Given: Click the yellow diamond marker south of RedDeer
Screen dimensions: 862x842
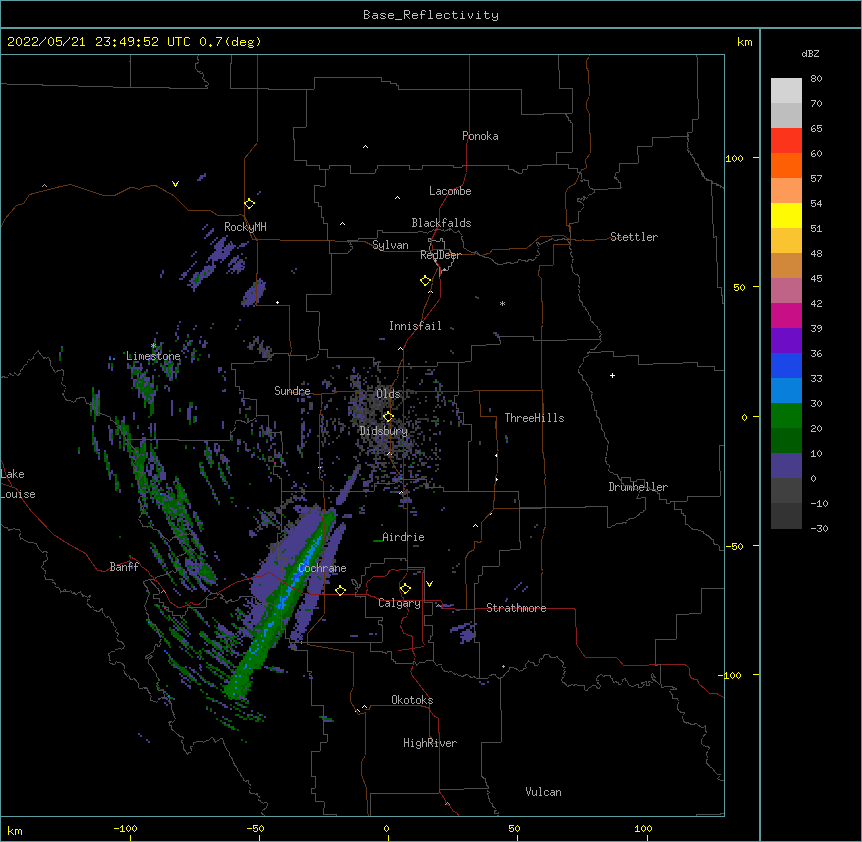Looking at the screenshot, I should 426,281.
